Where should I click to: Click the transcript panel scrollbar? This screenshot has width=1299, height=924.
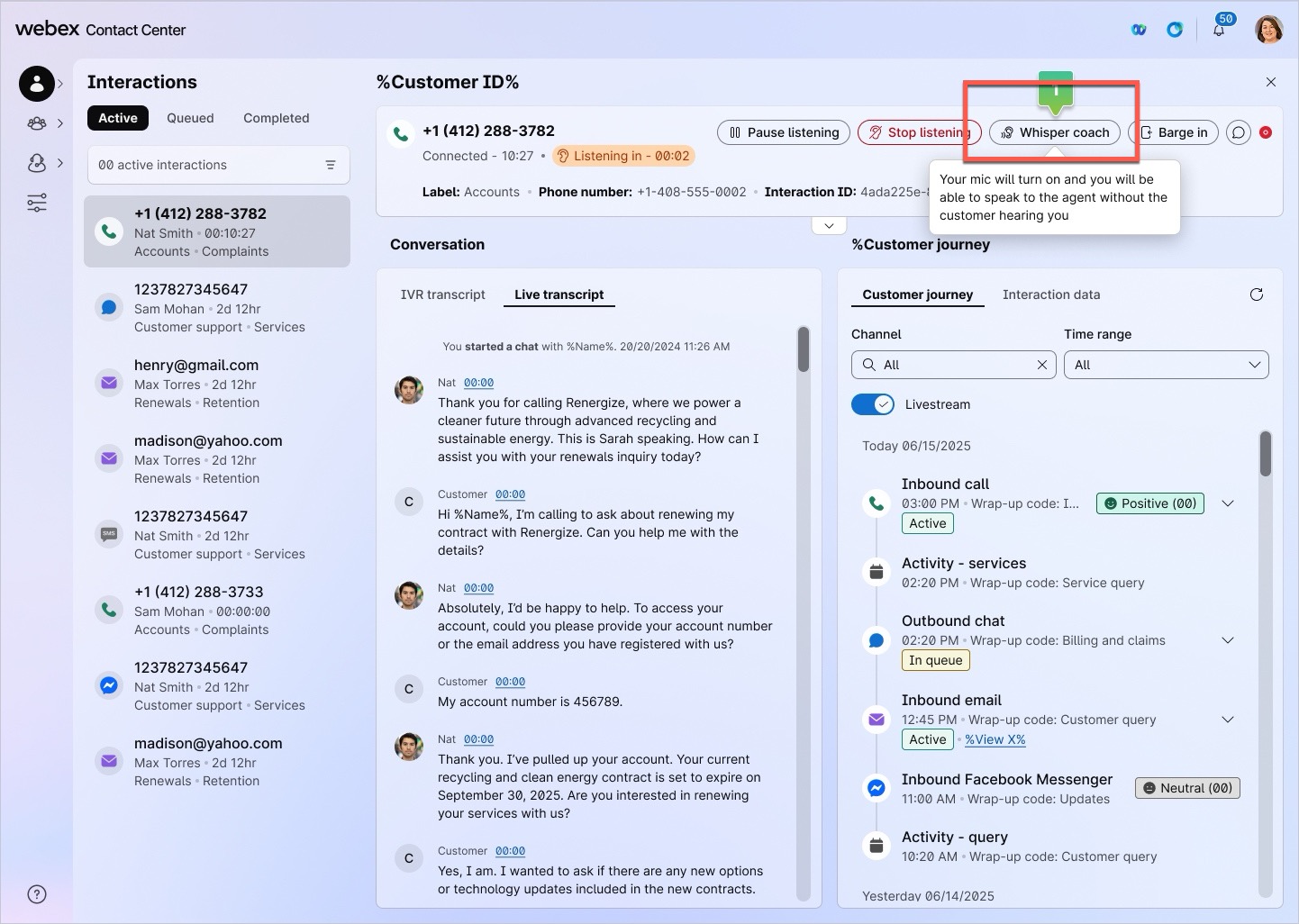click(804, 349)
